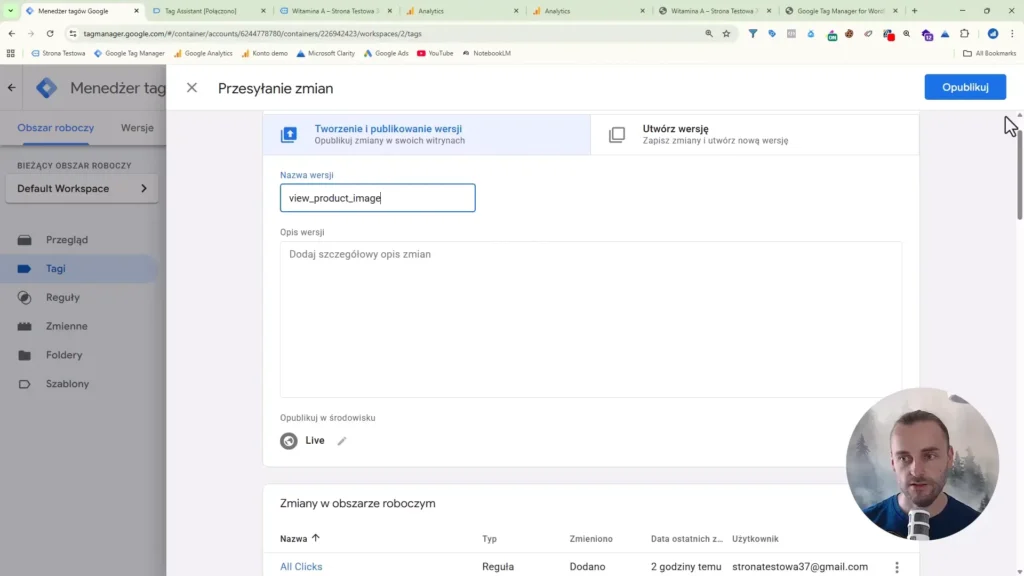Image resolution: width=1024 pixels, height=576 pixels.
Task: Click the Użytkownik column header
Action: (755, 539)
